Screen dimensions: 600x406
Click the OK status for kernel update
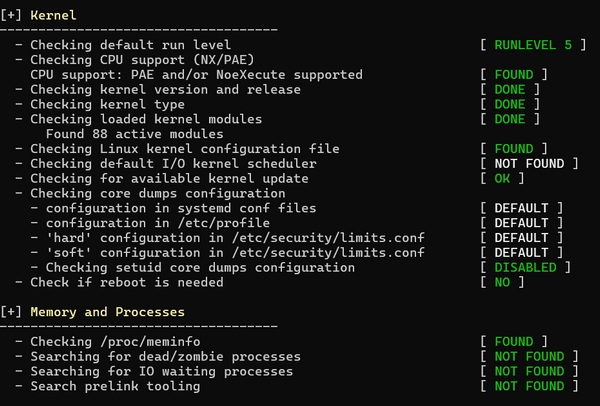click(x=501, y=178)
